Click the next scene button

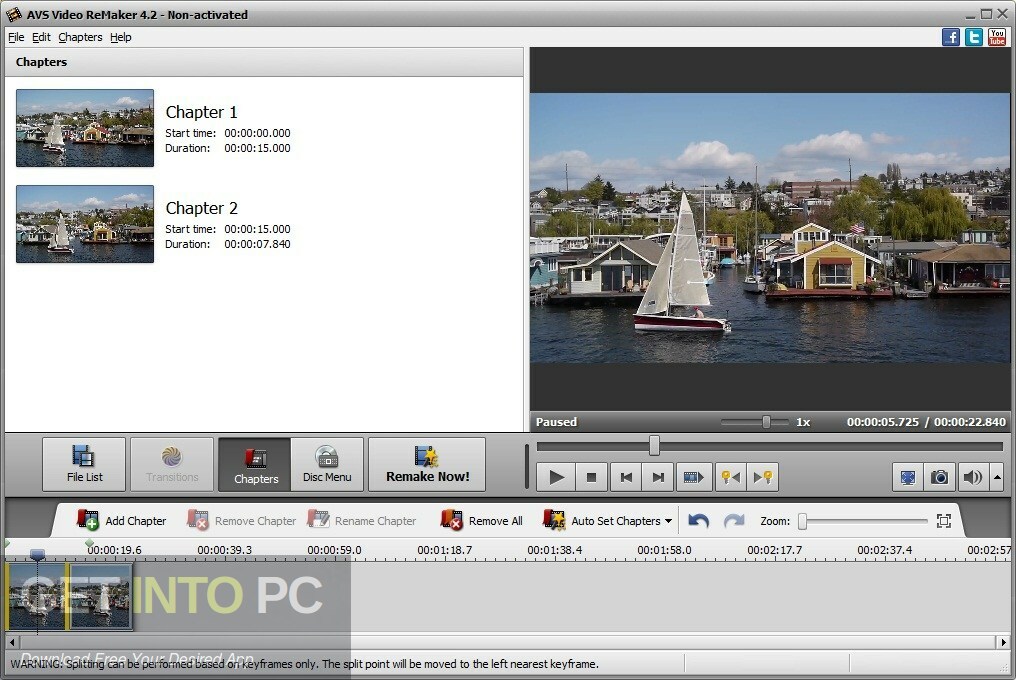693,478
